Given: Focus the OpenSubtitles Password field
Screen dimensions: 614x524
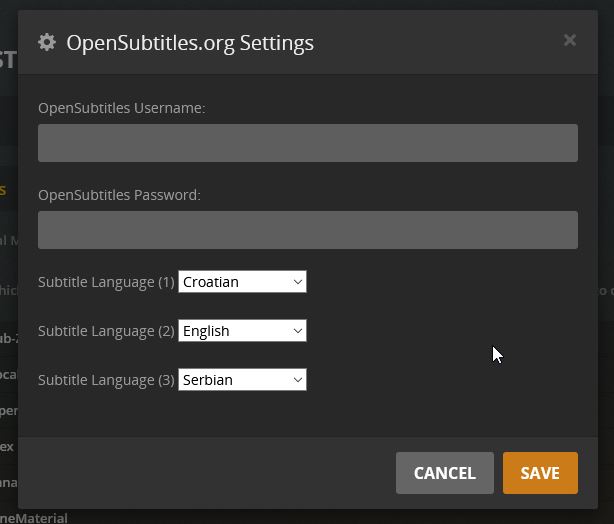Looking at the screenshot, I should (x=307, y=230).
